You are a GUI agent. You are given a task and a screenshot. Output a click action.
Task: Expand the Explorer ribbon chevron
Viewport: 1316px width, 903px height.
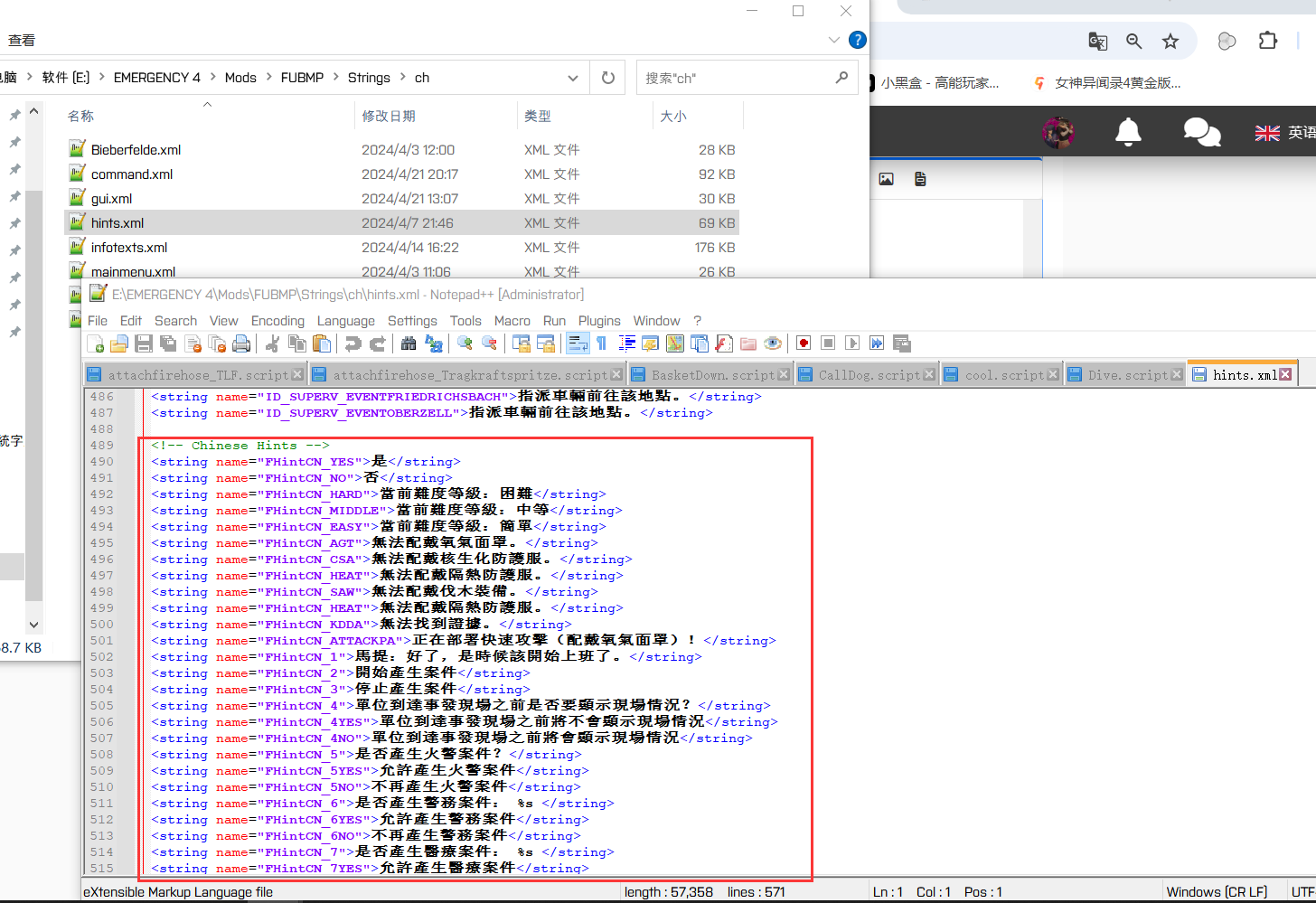[x=833, y=40]
